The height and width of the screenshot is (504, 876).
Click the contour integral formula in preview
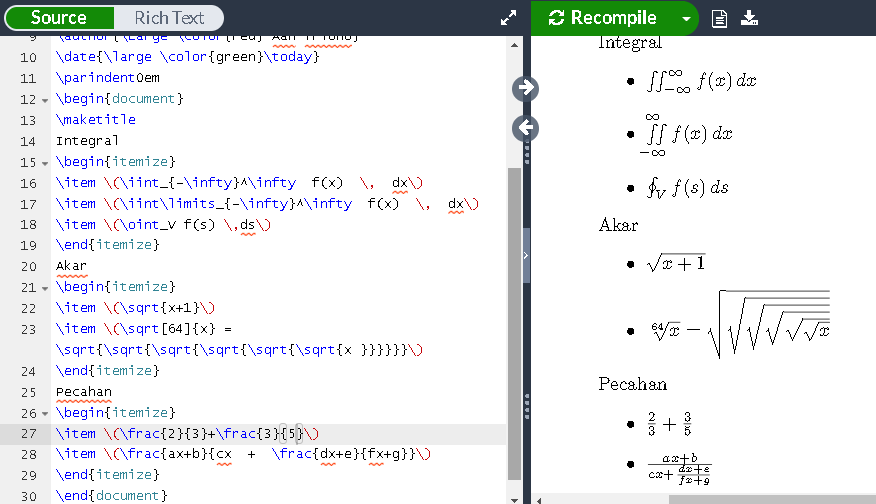[x=688, y=188]
